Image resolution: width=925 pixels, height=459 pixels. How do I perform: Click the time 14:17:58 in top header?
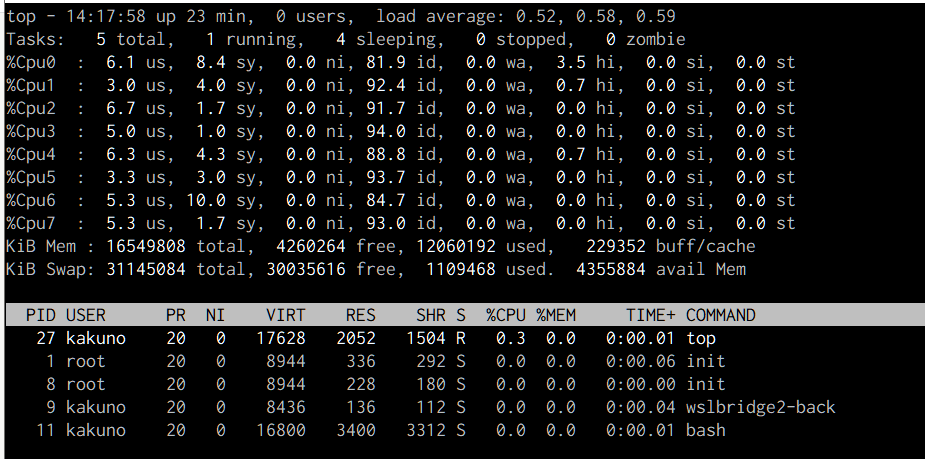(106, 16)
